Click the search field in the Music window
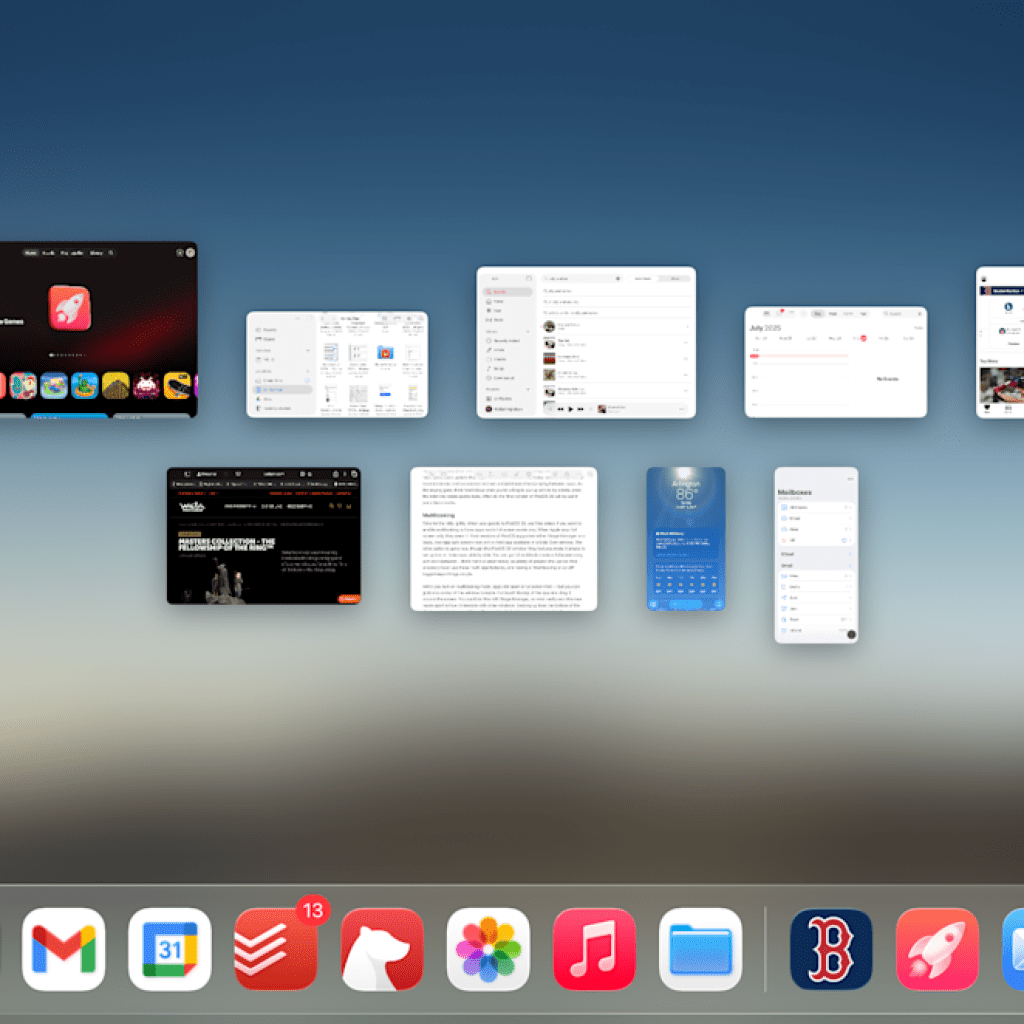1024x1024 pixels. [x=582, y=279]
